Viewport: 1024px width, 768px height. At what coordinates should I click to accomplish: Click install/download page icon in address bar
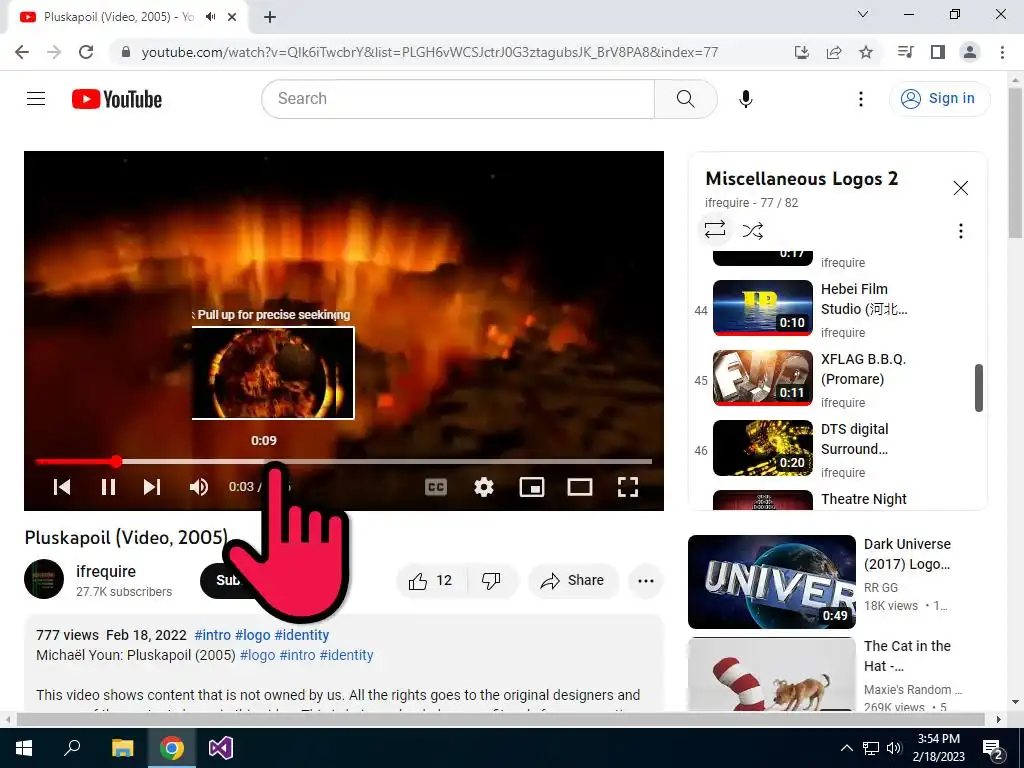click(801, 52)
